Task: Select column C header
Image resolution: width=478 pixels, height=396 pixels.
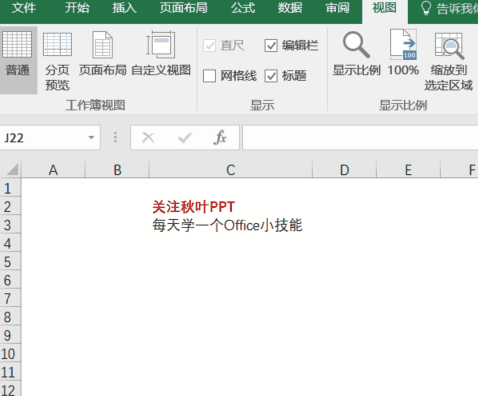Action: click(231, 170)
